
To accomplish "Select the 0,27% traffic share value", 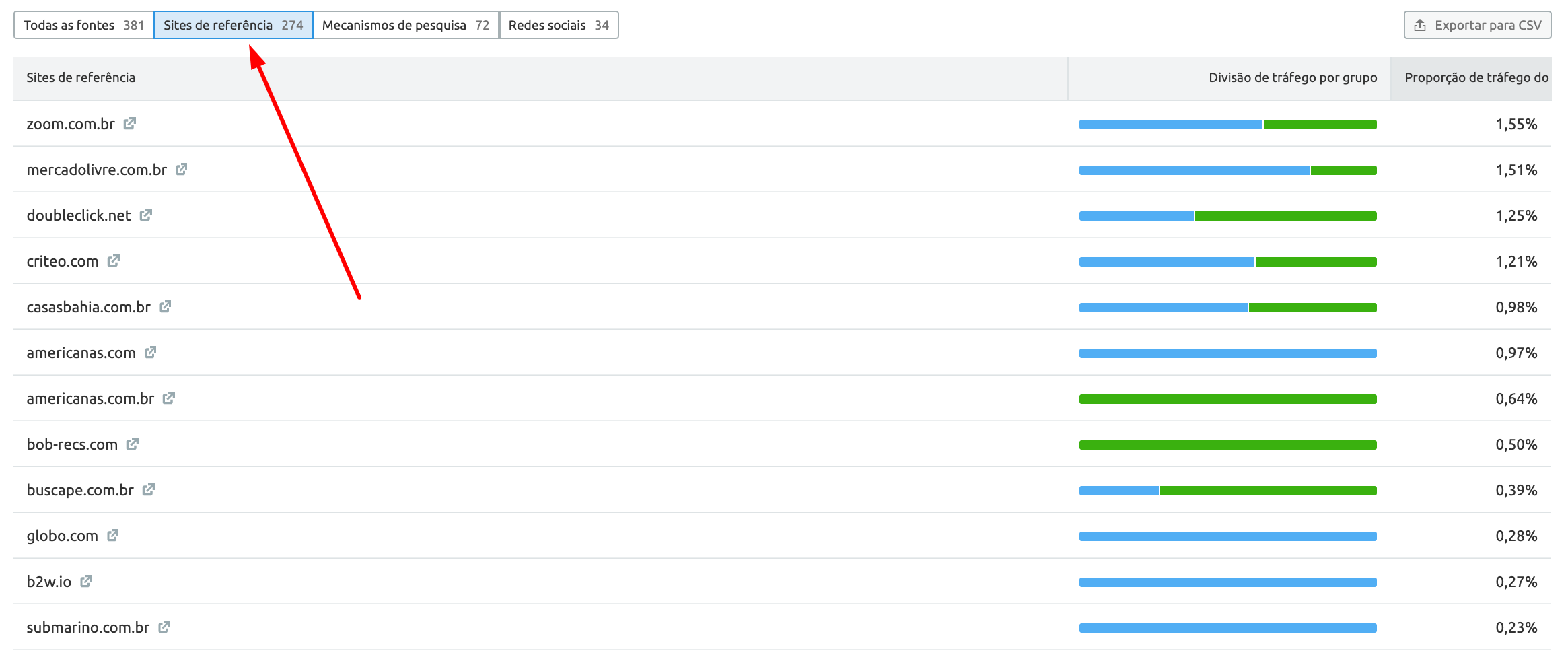I will (x=1516, y=582).
